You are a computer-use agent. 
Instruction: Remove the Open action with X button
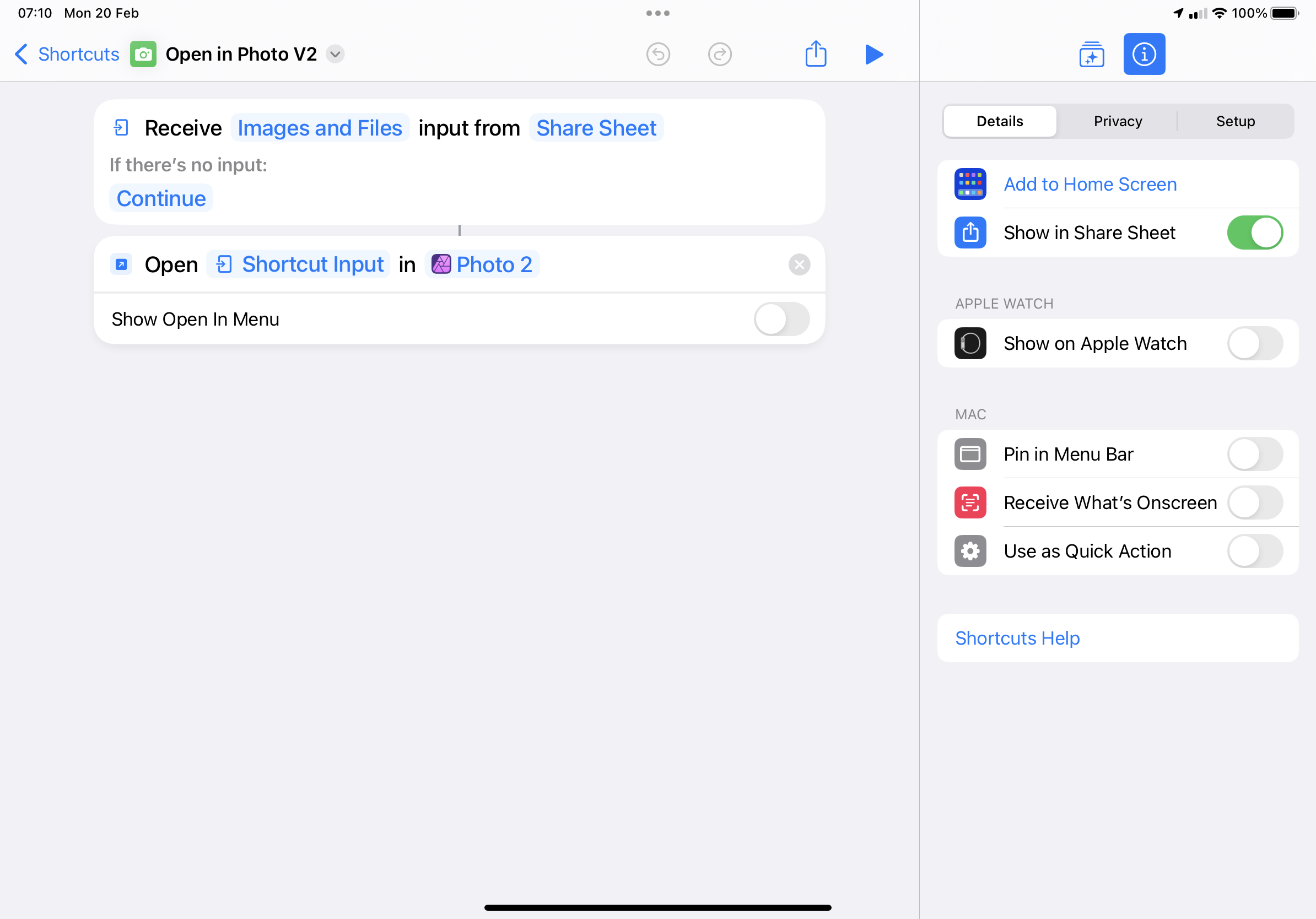(x=799, y=264)
